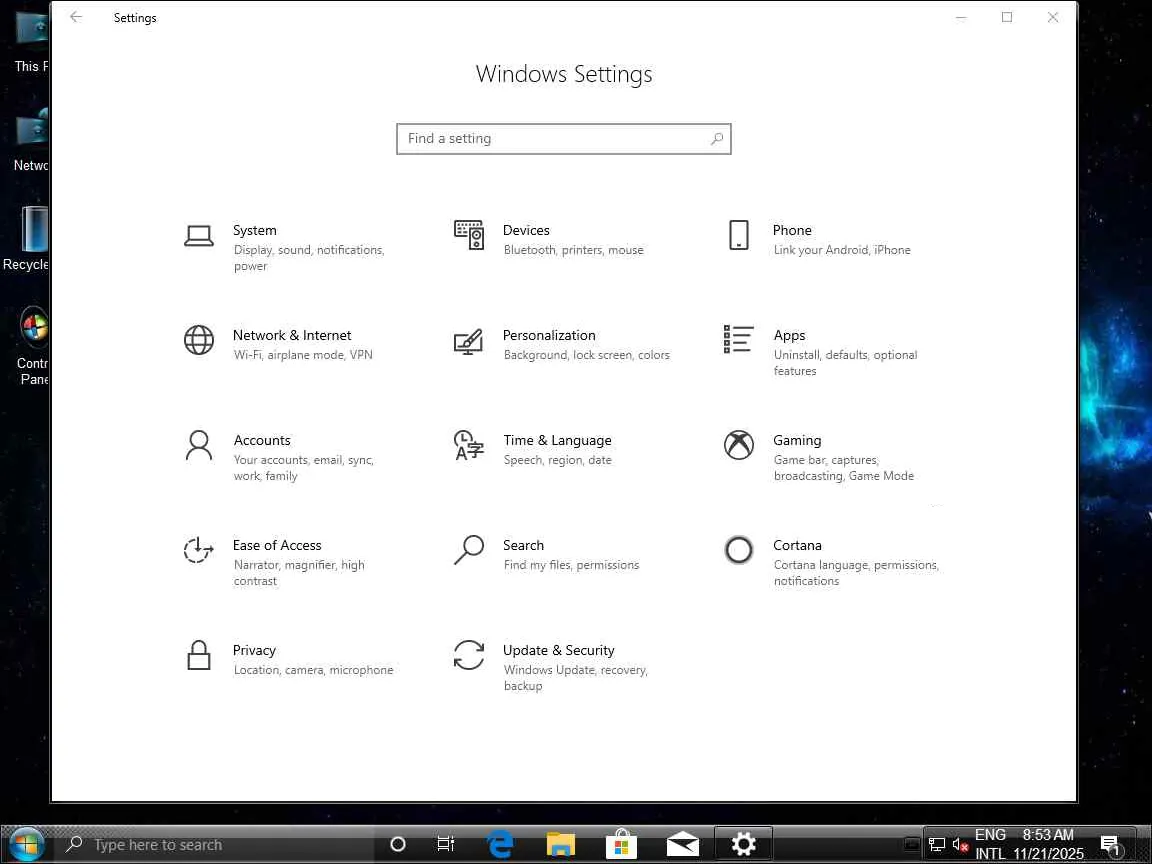Open the Devices settings link
The width and height of the screenshot is (1152, 864).
[x=526, y=230]
